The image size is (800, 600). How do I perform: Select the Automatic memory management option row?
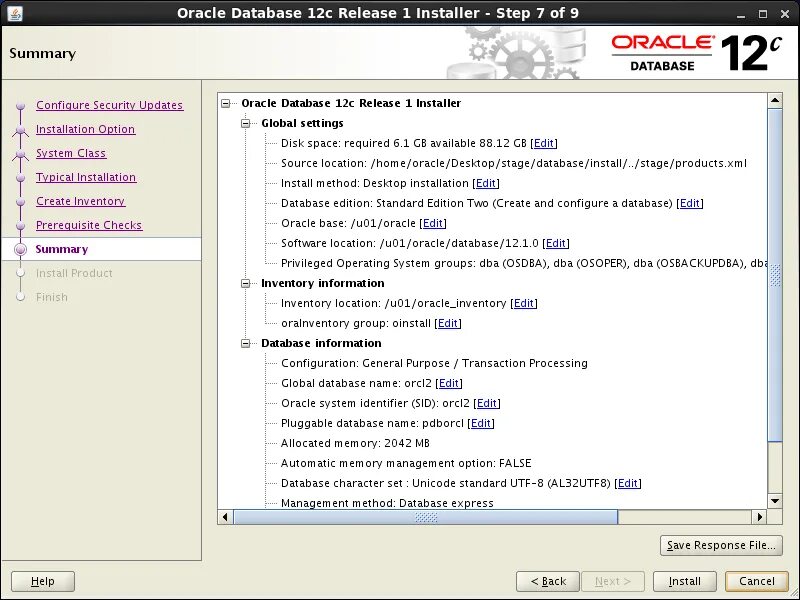(406, 463)
